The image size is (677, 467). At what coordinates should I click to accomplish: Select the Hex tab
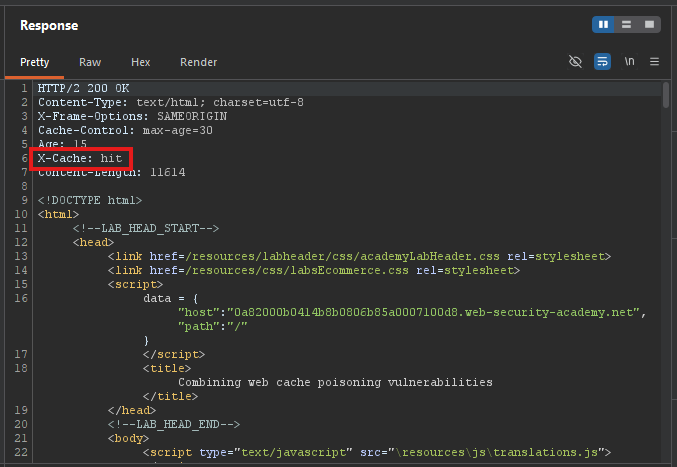click(140, 62)
